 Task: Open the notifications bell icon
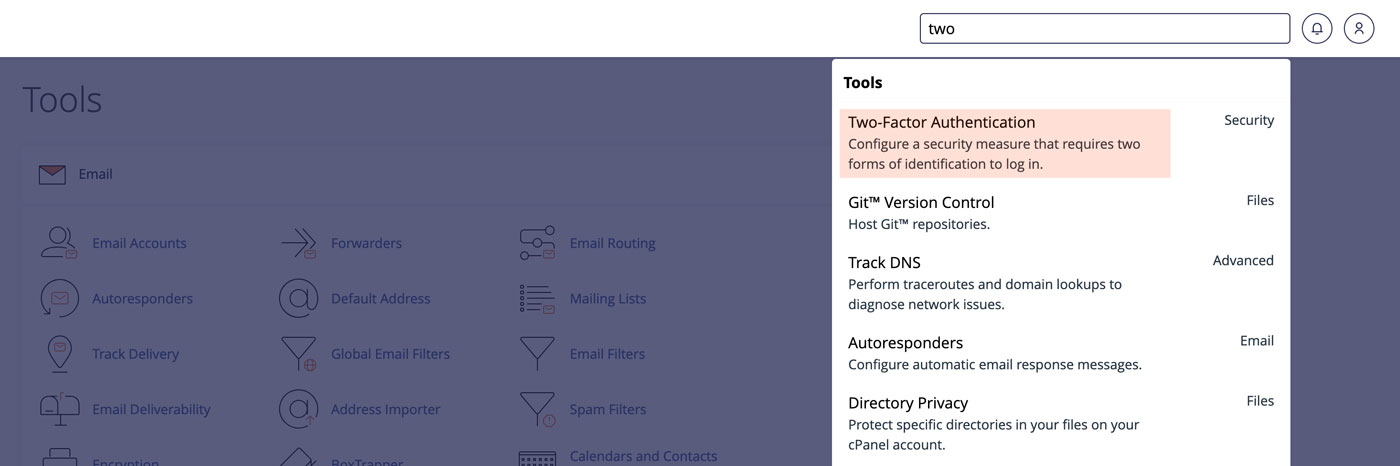coord(1317,29)
